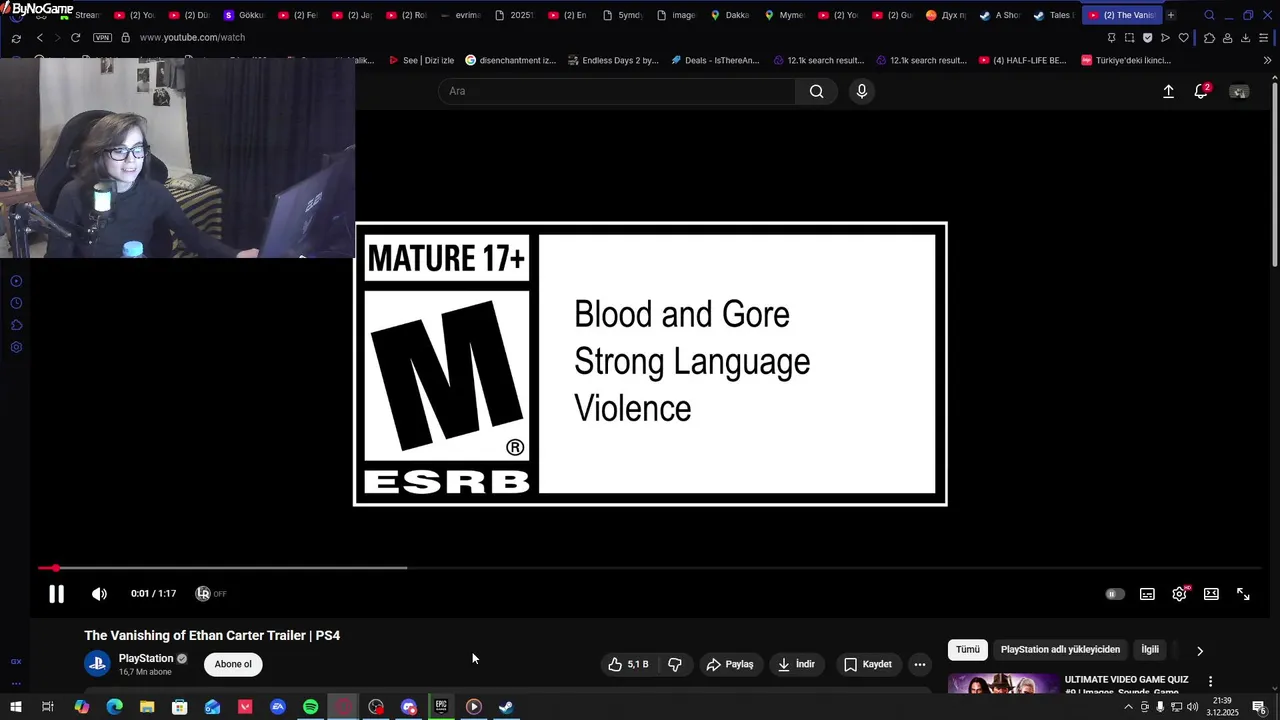The image size is (1280, 720).
Task: Open Steam from the taskbar
Action: [x=506, y=707]
